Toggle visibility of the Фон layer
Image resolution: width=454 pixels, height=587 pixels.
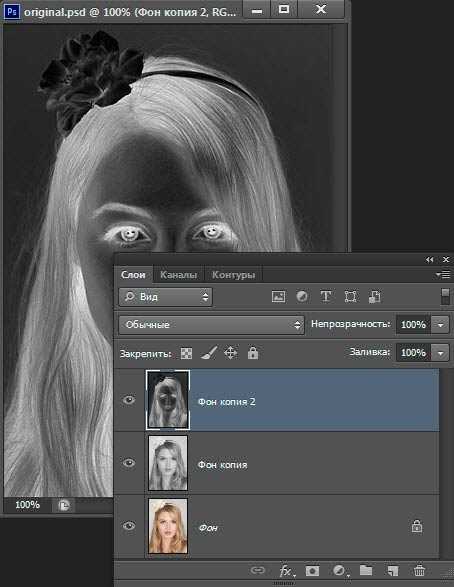tap(129, 526)
